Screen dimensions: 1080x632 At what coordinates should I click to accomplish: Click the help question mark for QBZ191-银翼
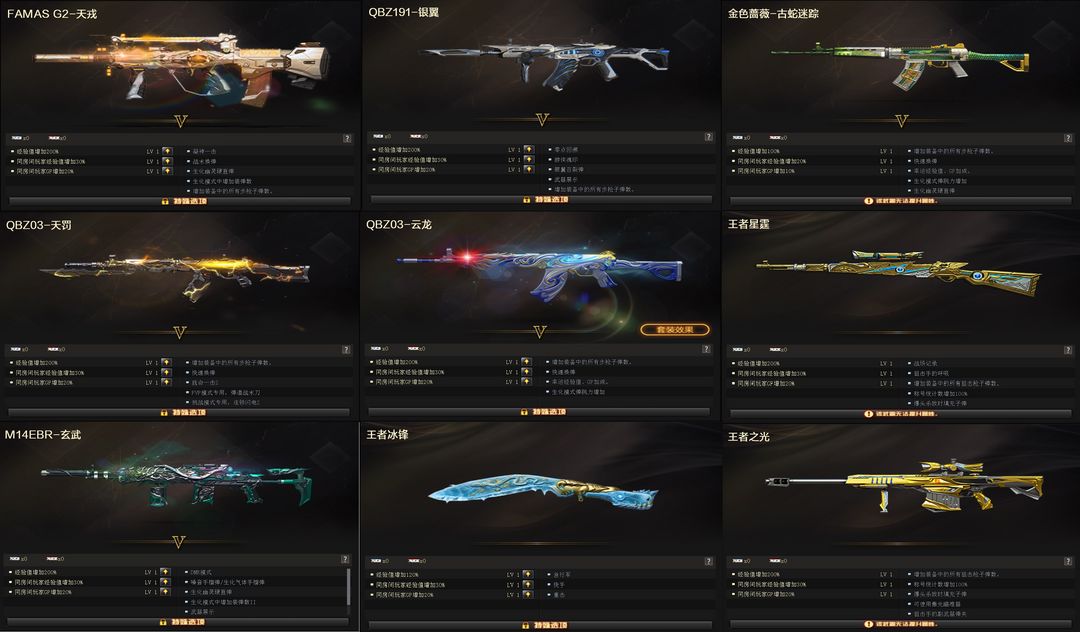[x=708, y=137]
